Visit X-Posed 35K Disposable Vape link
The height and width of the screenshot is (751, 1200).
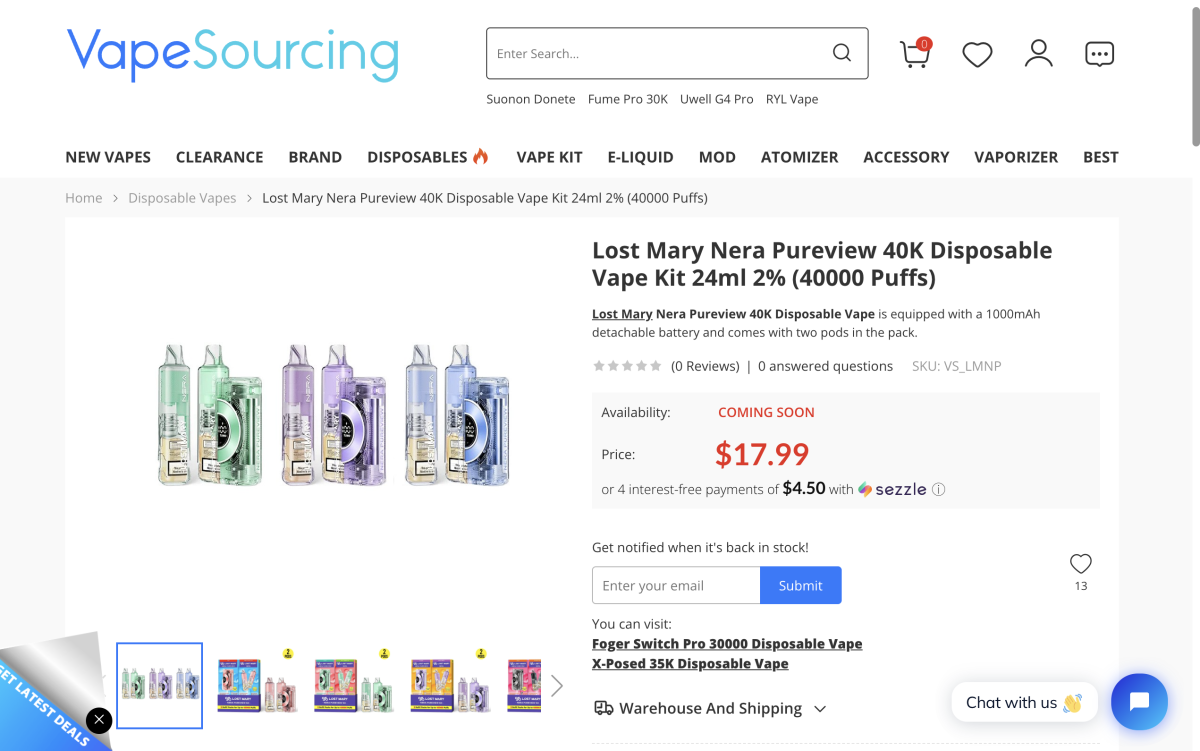point(690,664)
